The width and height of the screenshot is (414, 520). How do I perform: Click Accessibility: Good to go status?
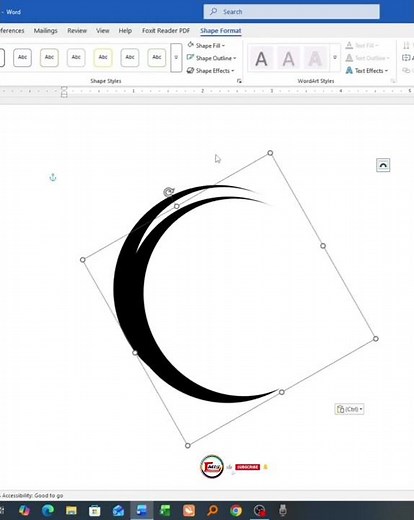point(33,496)
